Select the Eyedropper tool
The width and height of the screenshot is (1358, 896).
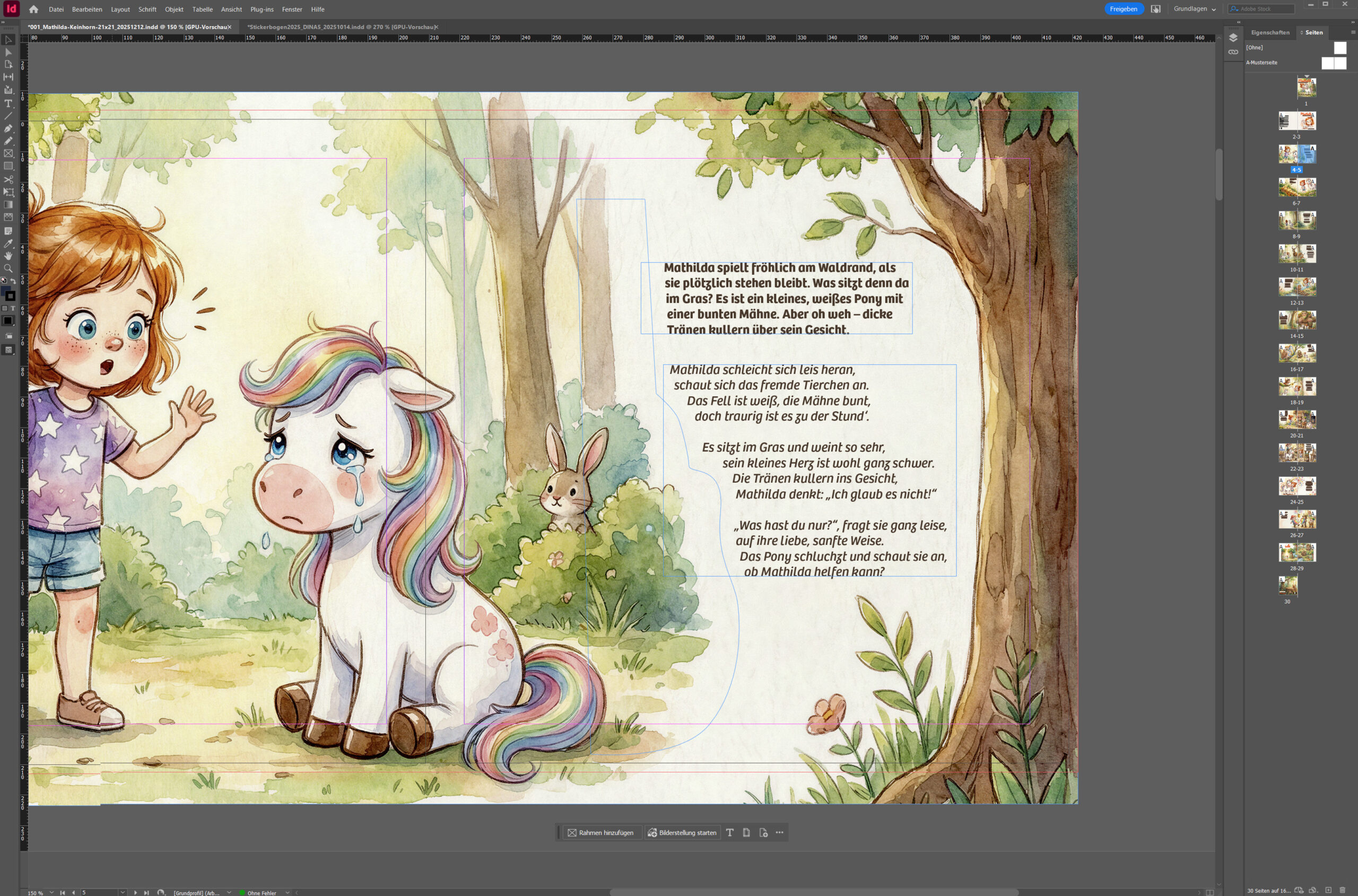(8, 244)
